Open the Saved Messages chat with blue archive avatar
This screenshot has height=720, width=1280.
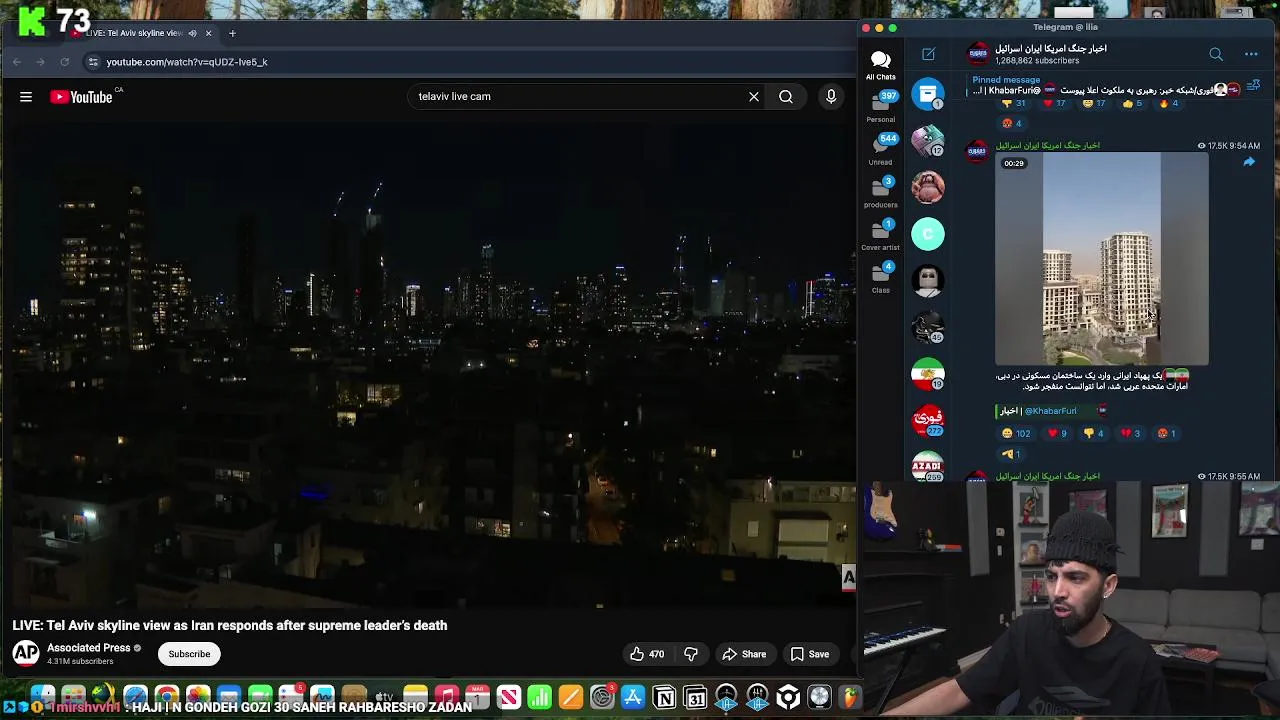tap(928, 95)
